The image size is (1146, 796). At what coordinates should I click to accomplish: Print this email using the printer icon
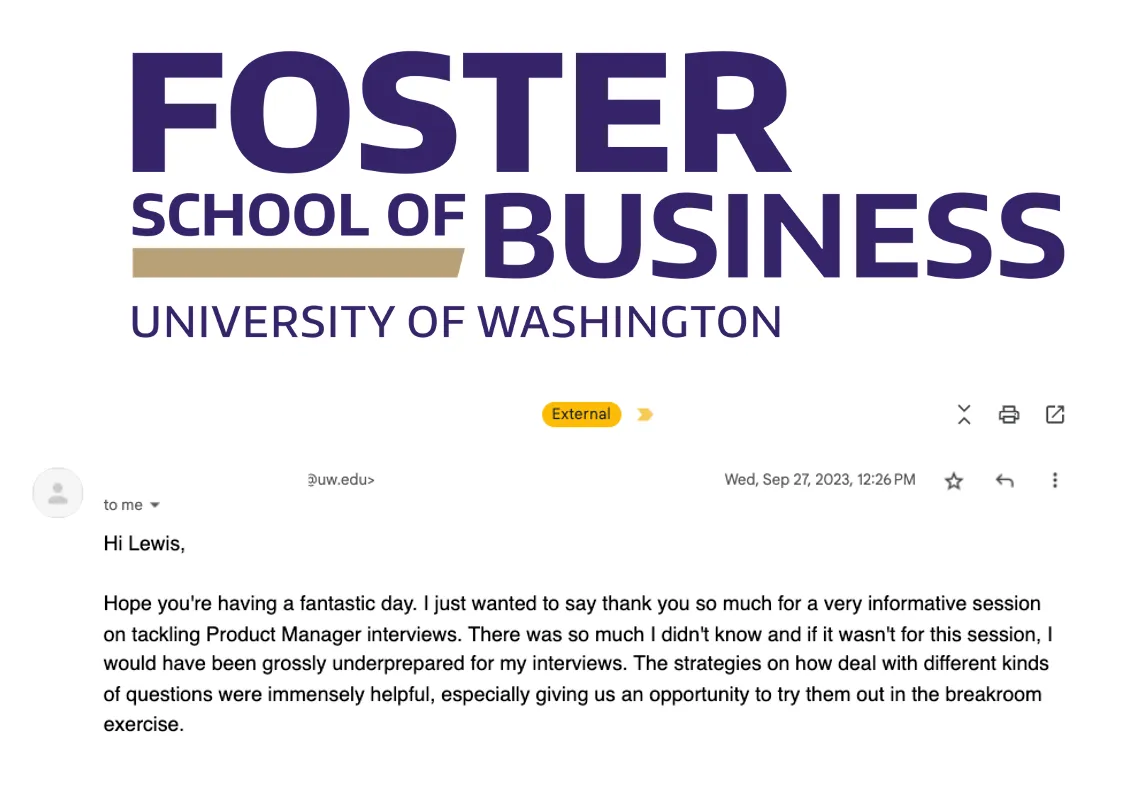click(x=1009, y=414)
